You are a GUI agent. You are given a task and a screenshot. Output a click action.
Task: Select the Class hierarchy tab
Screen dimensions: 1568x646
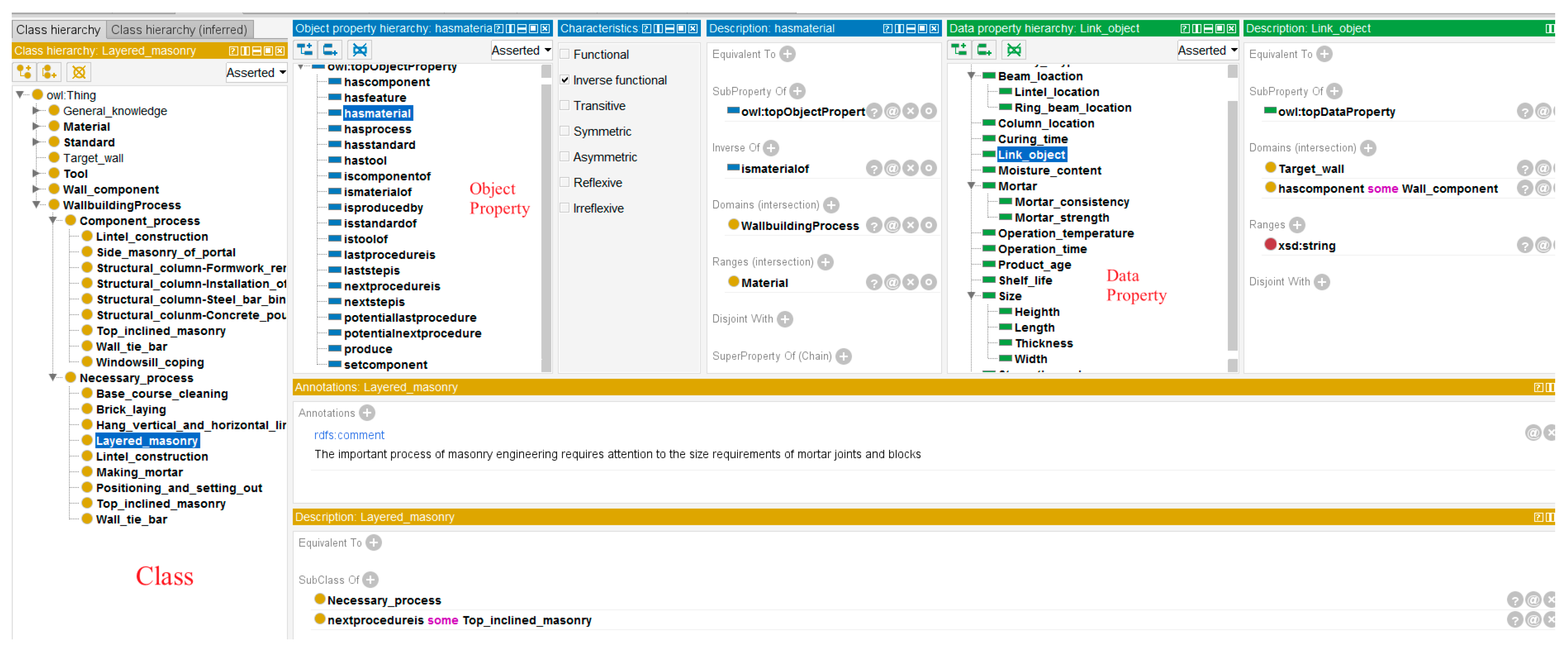[58, 29]
